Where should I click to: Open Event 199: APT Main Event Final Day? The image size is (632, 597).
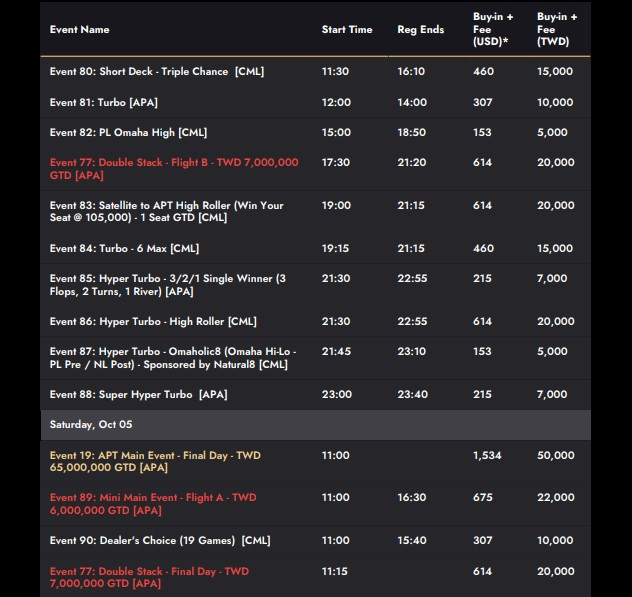[155, 461]
